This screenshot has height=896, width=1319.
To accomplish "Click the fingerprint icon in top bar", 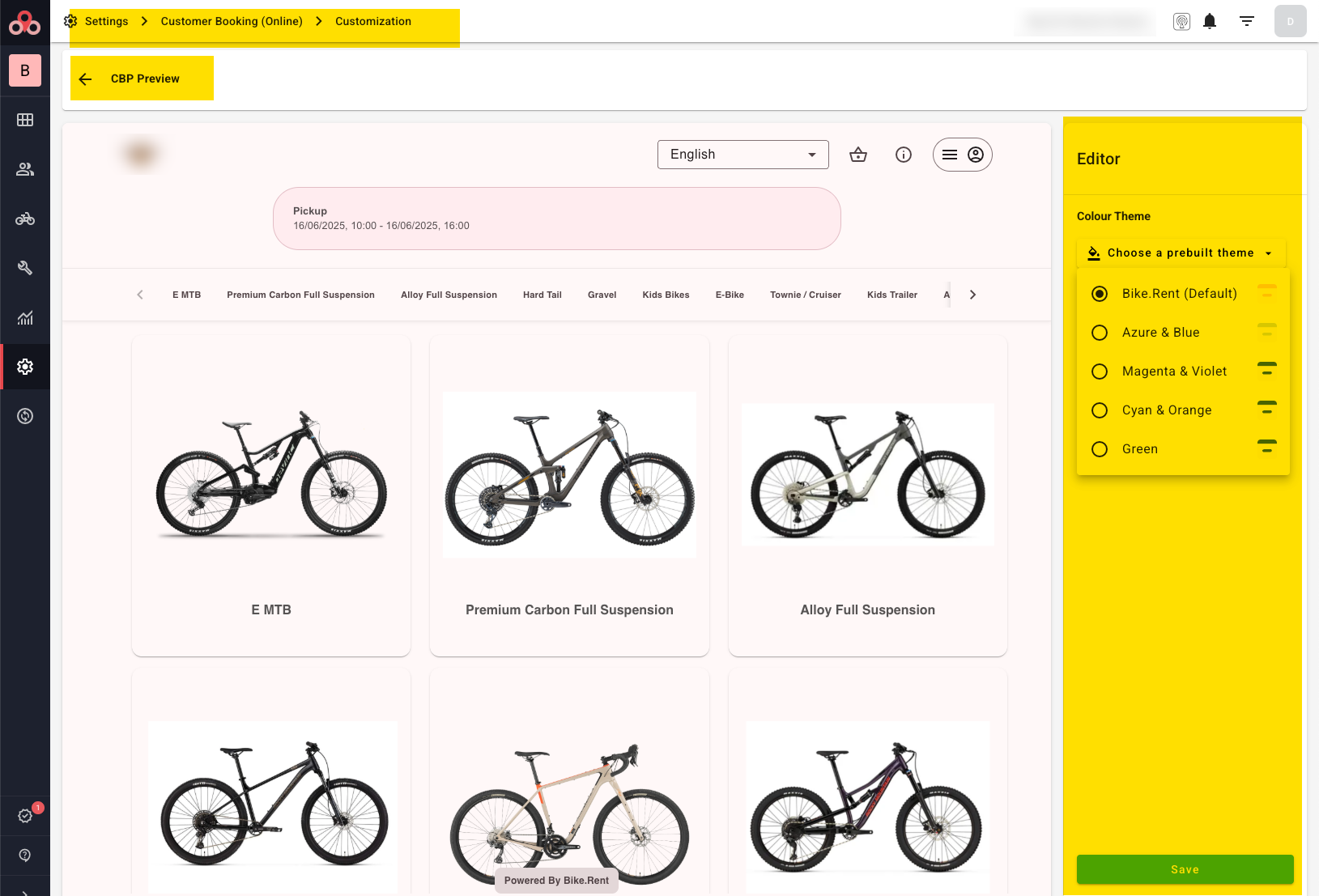I will coord(1181,22).
